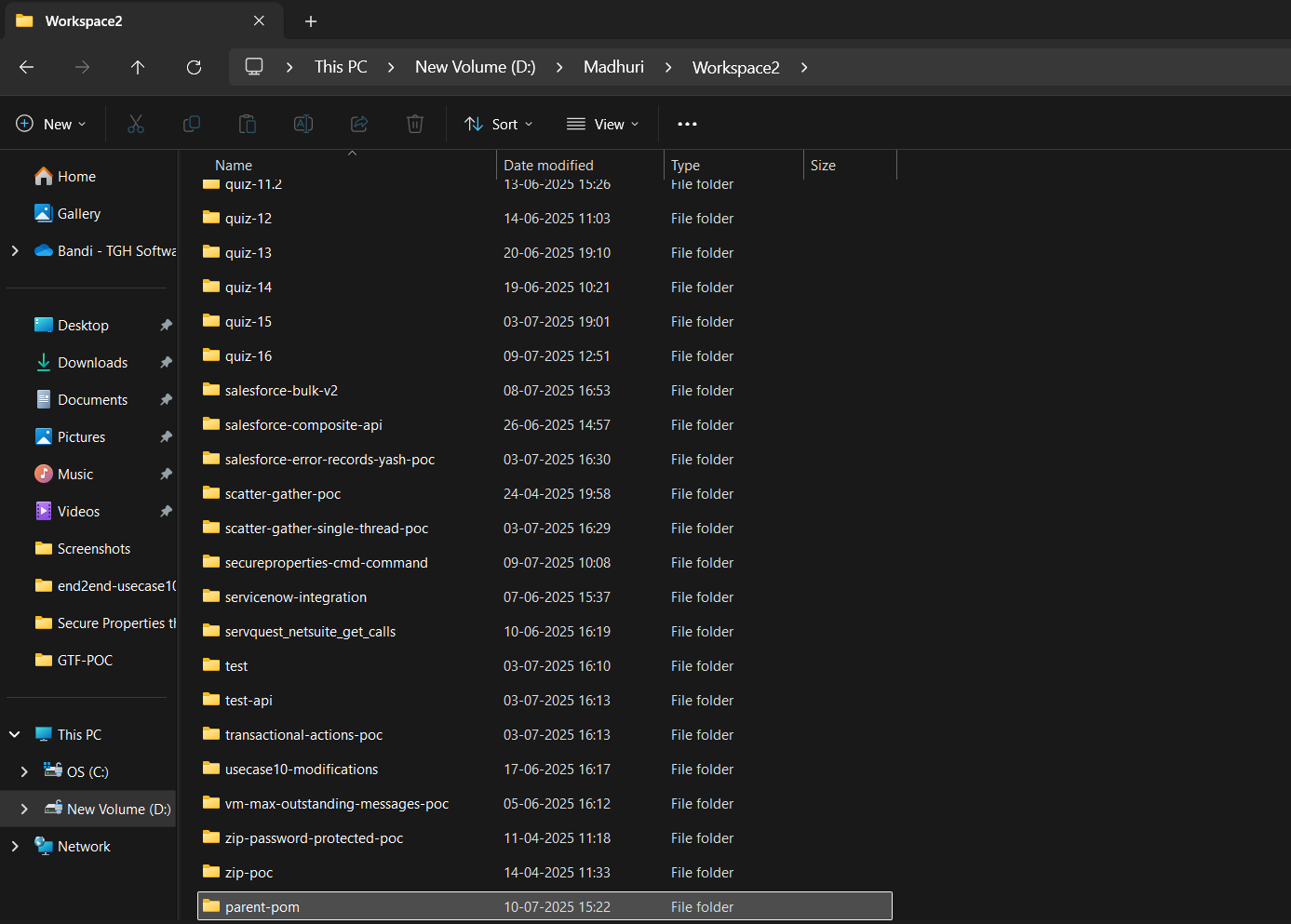Click the Delete icon
Image resolution: width=1291 pixels, height=924 pixels.
[x=415, y=123]
